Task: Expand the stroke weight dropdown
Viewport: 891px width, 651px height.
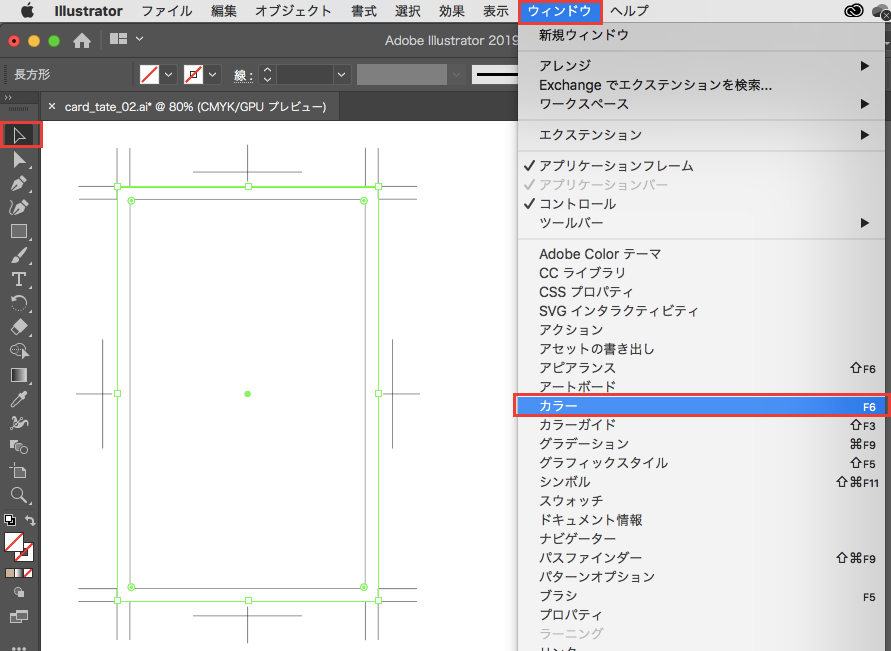Action: pyautogui.click(x=342, y=75)
